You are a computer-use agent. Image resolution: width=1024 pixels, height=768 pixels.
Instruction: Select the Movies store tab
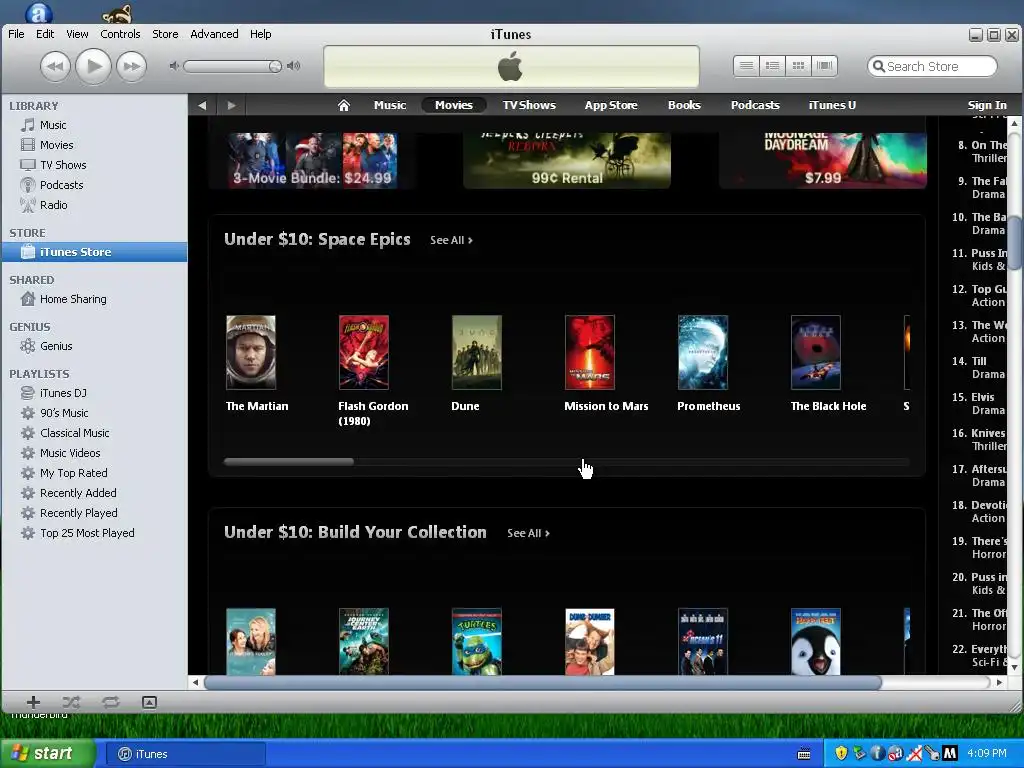(454, 105)
